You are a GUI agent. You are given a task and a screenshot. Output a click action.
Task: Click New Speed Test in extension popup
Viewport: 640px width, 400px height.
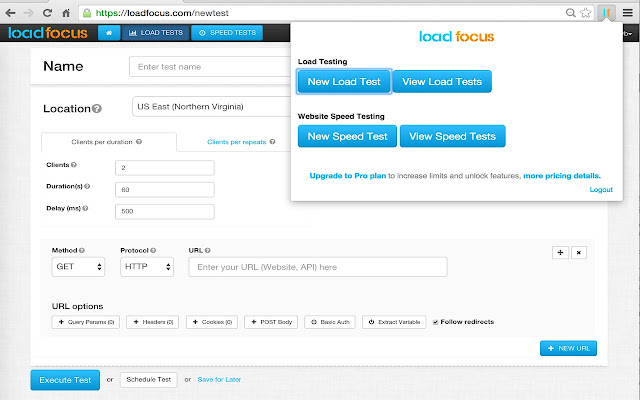pyautogui.click(x=347, y=136)
